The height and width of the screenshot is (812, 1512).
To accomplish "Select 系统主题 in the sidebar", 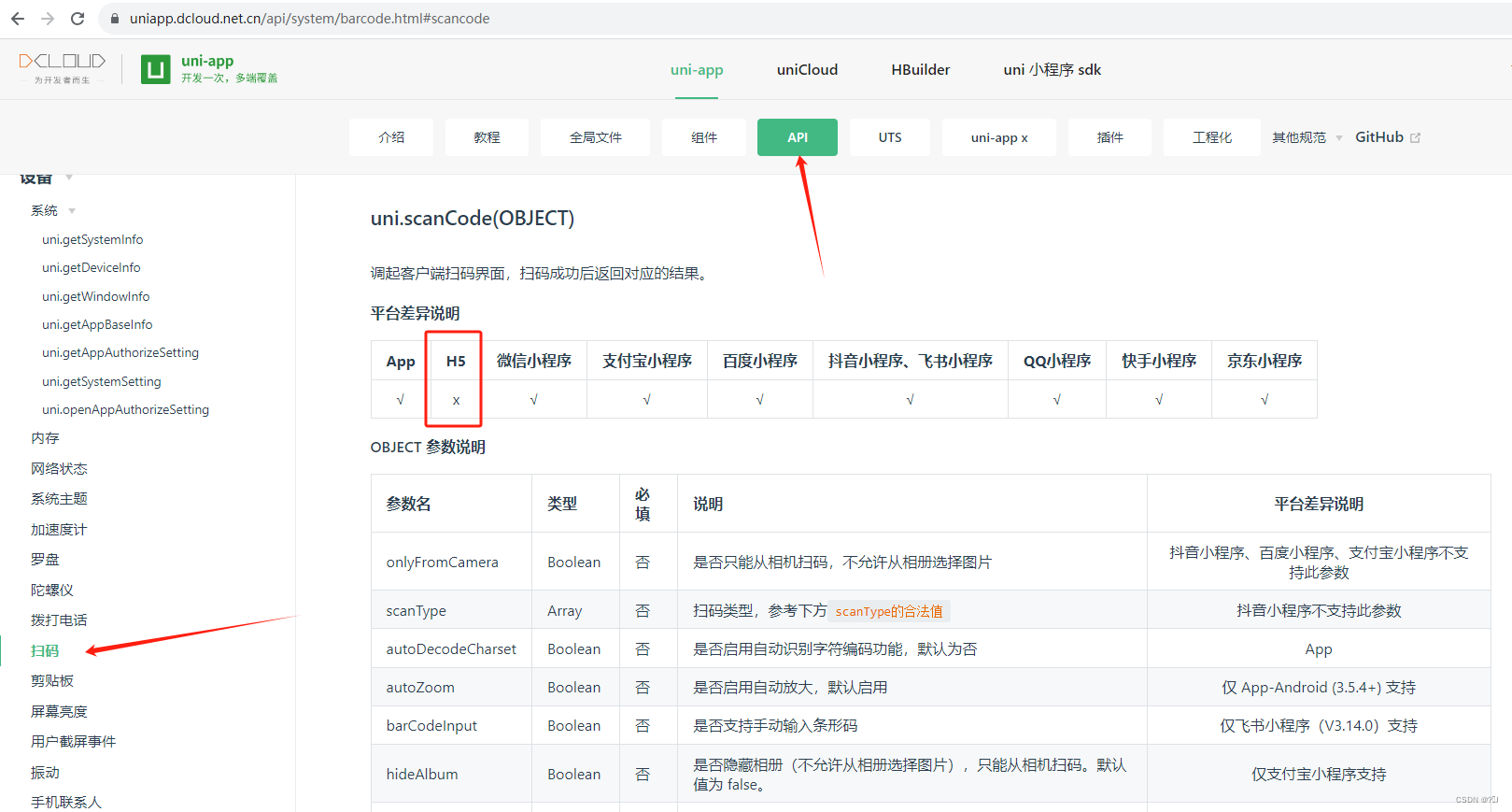I will [59, 499].
